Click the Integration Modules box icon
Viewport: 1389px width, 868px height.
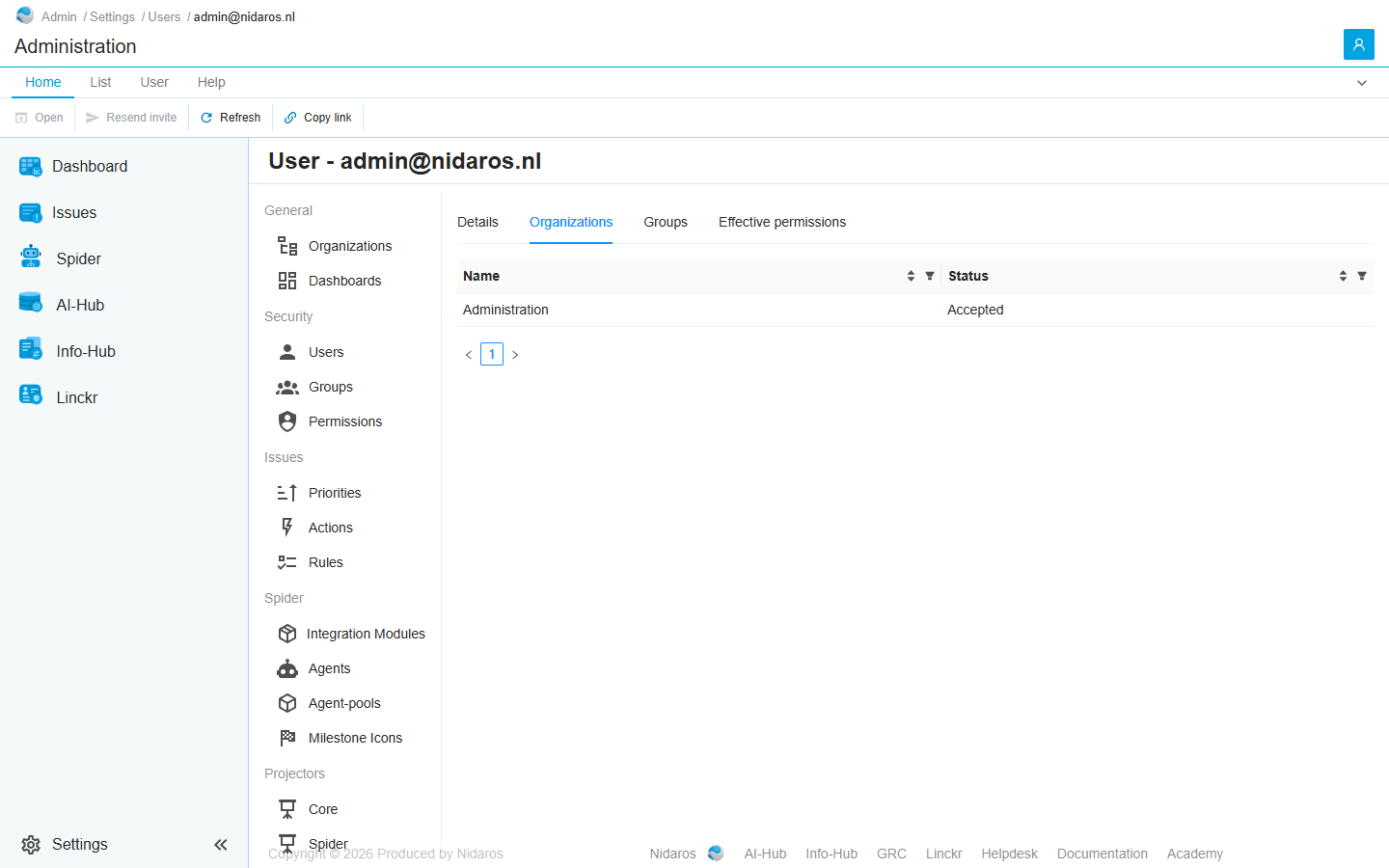[287, 634]
